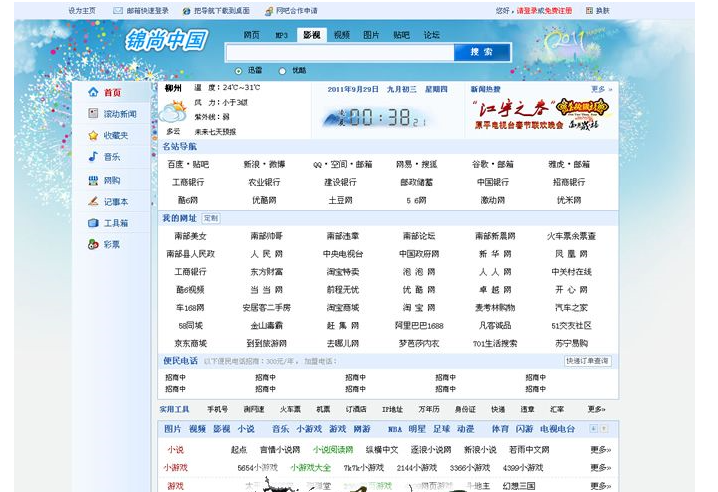Select 动漫 in the category bar

tap(466, 429)
